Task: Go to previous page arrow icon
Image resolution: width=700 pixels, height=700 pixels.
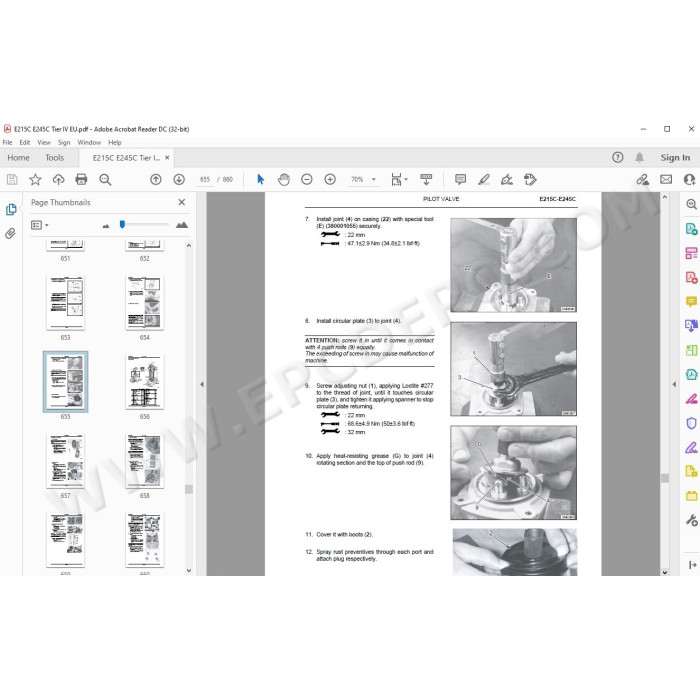Action: 155,179
